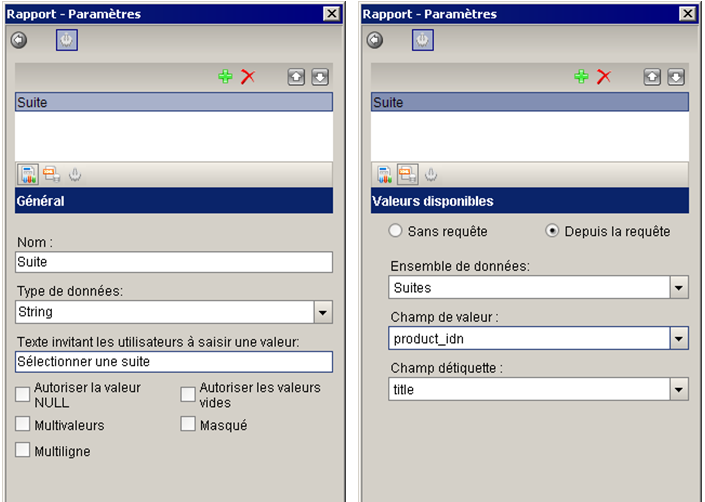Image resolution: width=705 pixels, height=502 pixels.
Task: Select the 'Sans requête' radio button
Action: coord(395,231)
